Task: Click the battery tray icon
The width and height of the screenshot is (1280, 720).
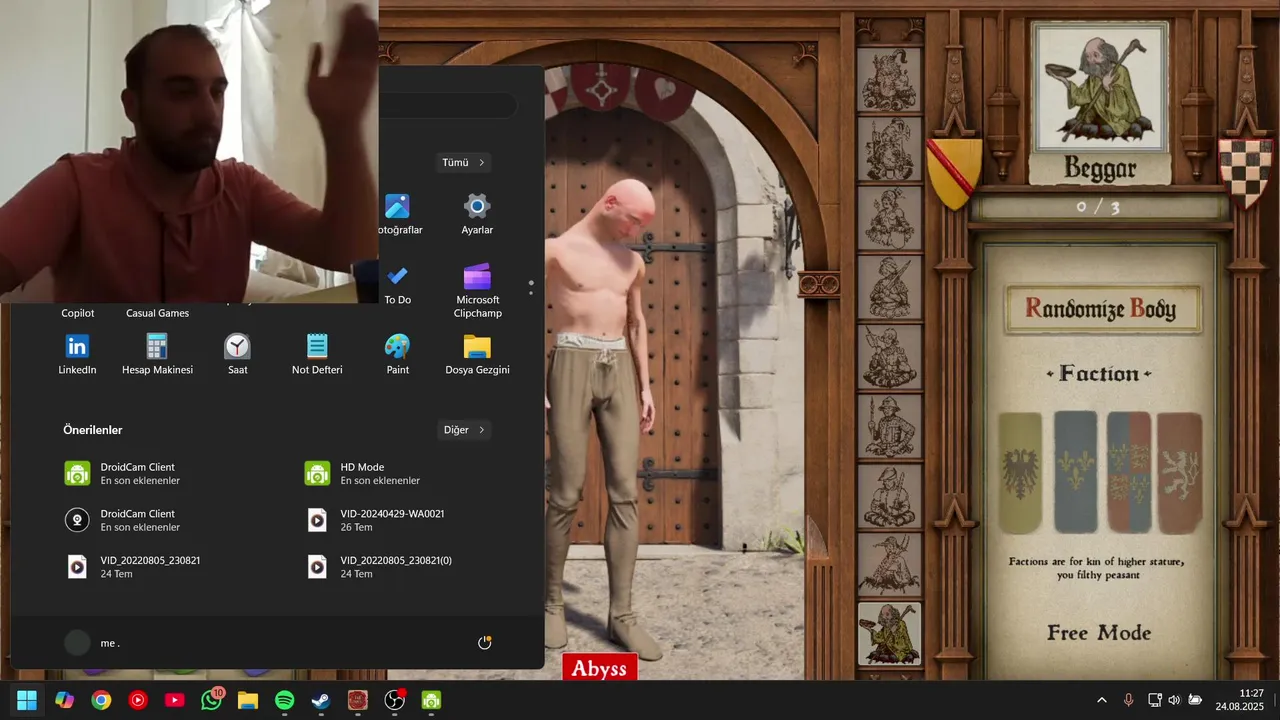Action: click(x=1195, y=700)
